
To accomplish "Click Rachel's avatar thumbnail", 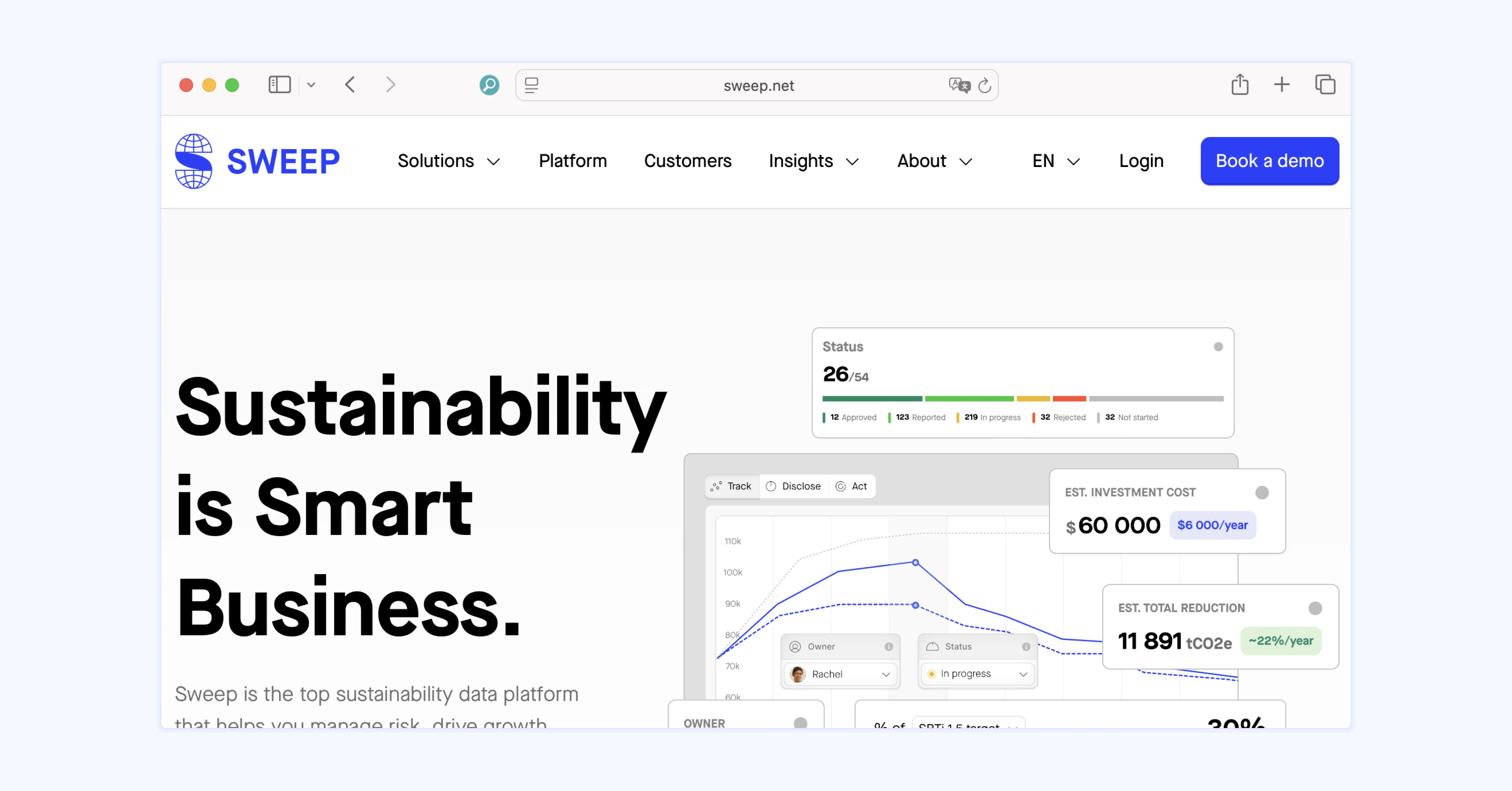I will 798,674.
